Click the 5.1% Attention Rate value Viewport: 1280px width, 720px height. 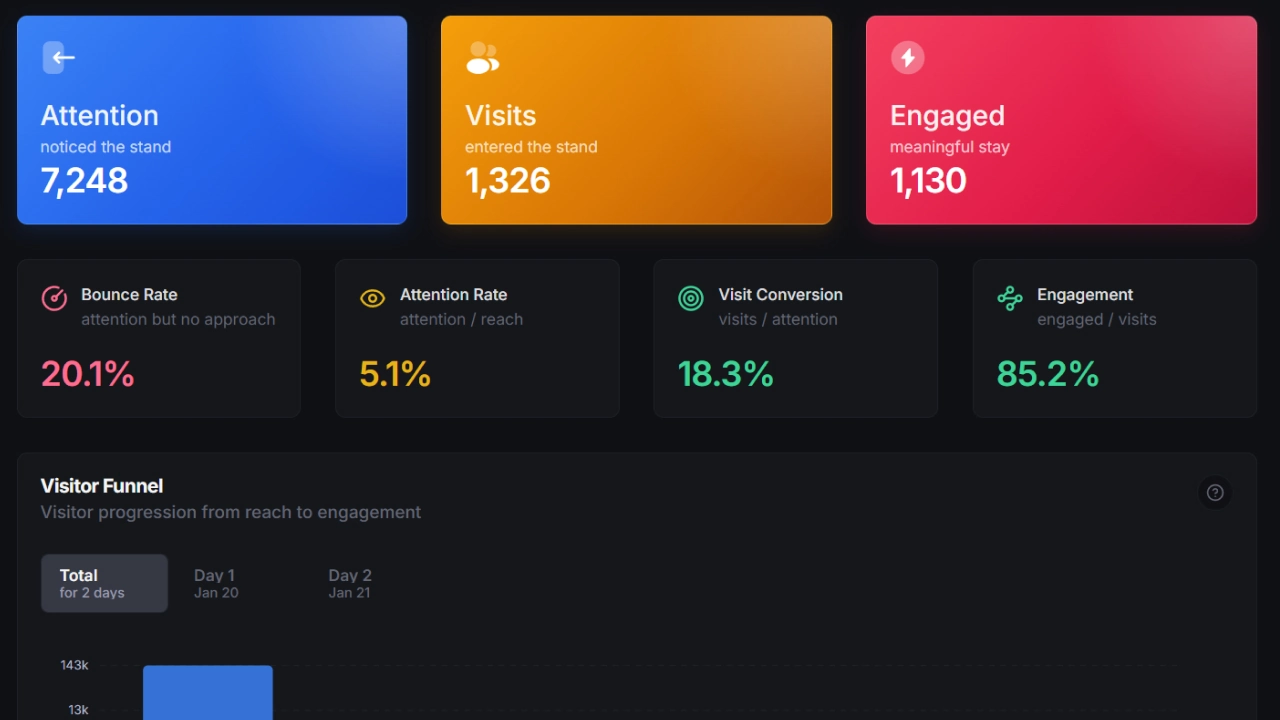pos(395,374)
